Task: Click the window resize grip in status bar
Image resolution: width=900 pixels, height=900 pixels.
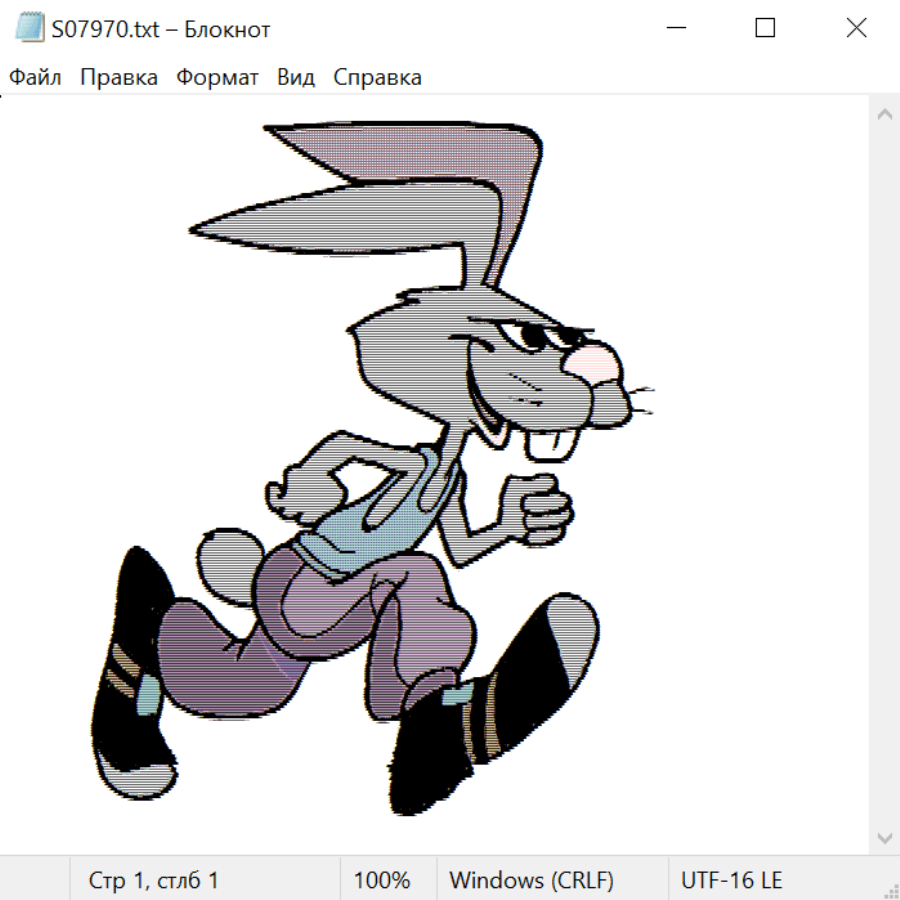Action: 890,890
